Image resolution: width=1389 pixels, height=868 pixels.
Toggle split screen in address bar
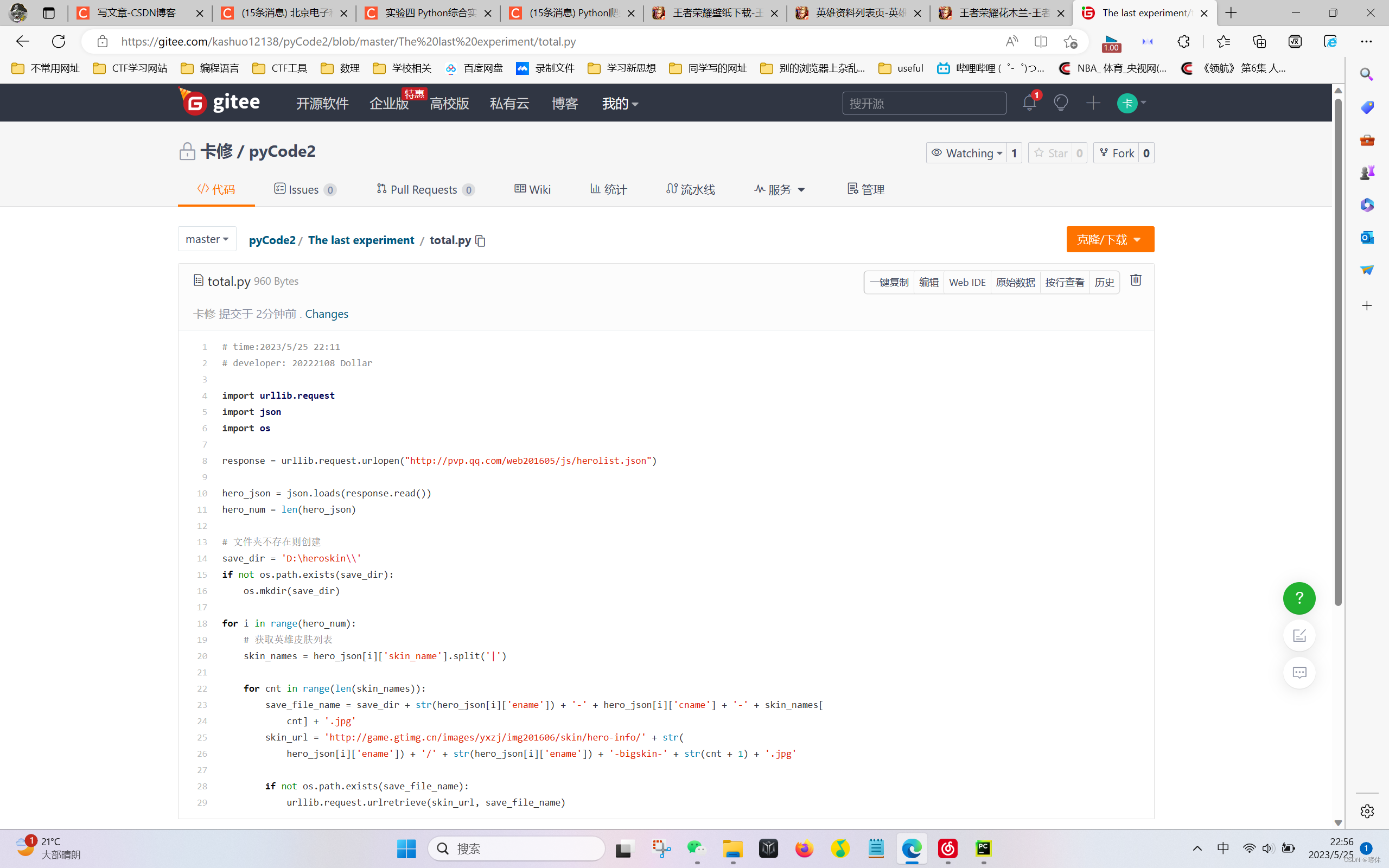(x=1041, y=41)
